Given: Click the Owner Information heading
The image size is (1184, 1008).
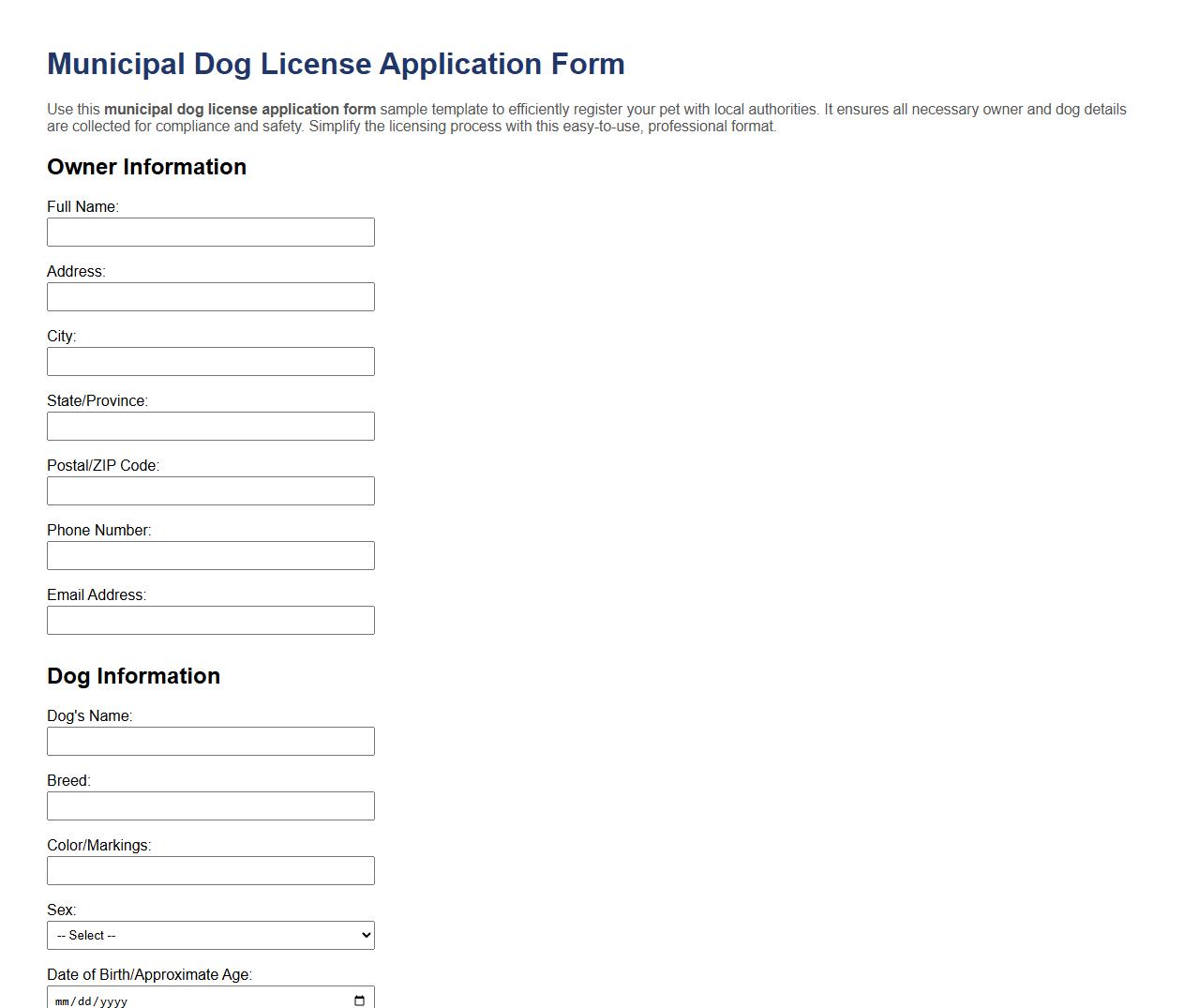Looking at the screenshot, I should [146, 167].
